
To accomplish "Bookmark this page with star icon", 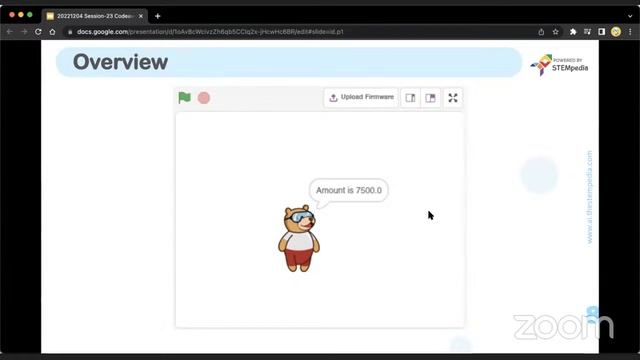I will pos(555,31).
